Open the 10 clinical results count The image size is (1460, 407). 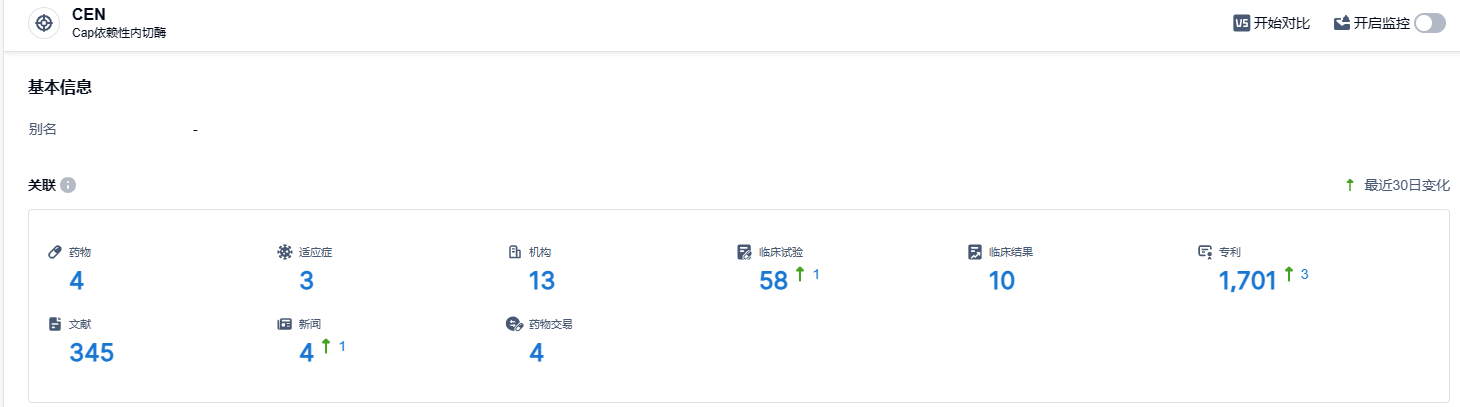(x=1001, y=281)
